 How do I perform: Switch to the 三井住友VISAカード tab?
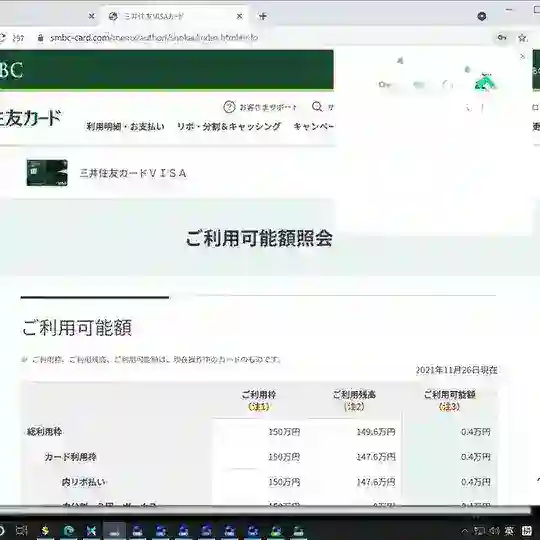pos(174,16)
